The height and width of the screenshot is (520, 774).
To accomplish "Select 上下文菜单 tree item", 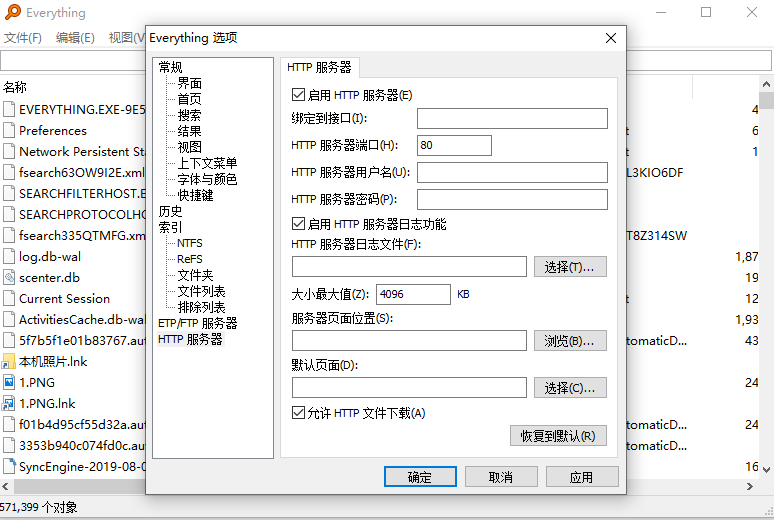I will click(x=207, y=163).
